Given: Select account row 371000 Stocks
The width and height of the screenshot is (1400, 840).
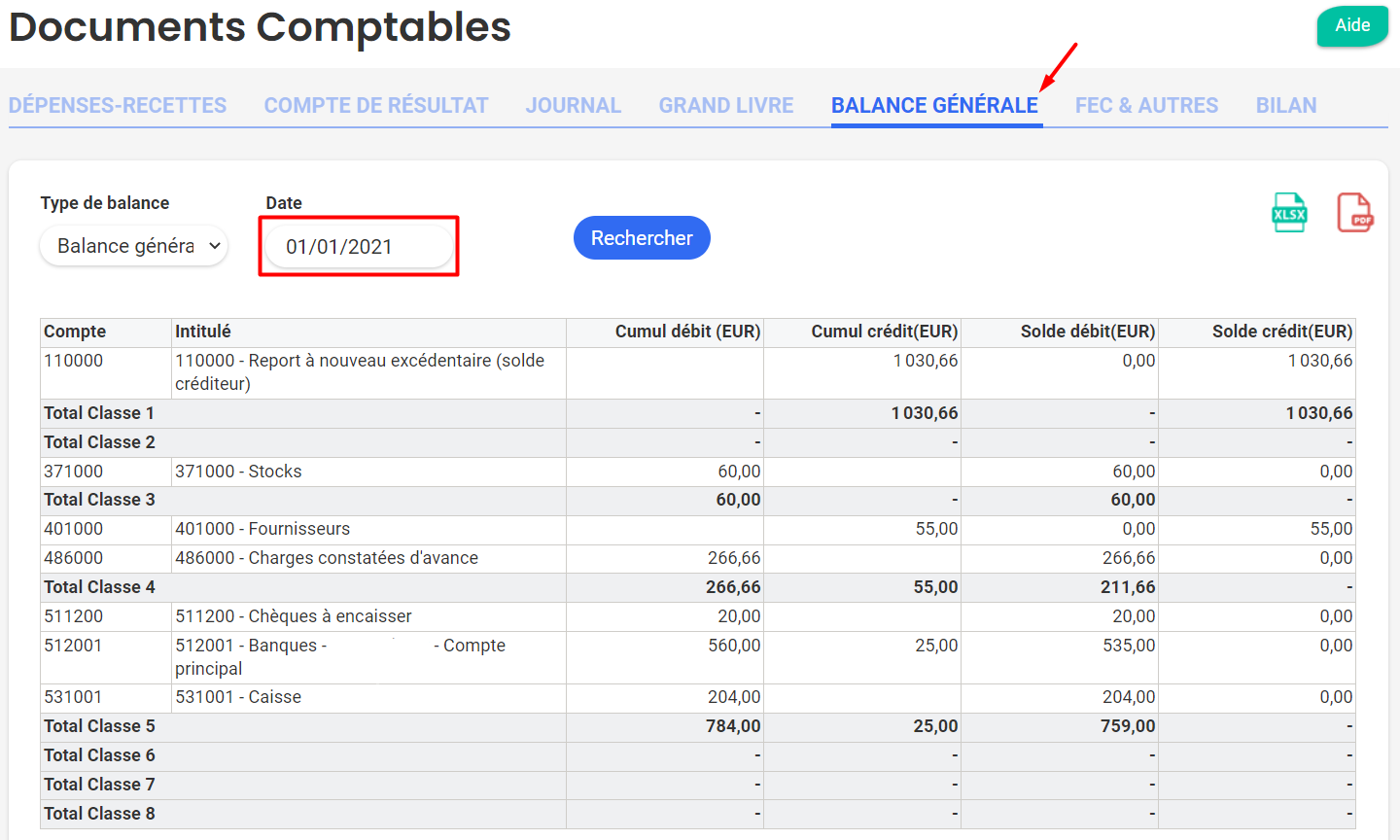Looking at the screenshot, I should [238, 472].
